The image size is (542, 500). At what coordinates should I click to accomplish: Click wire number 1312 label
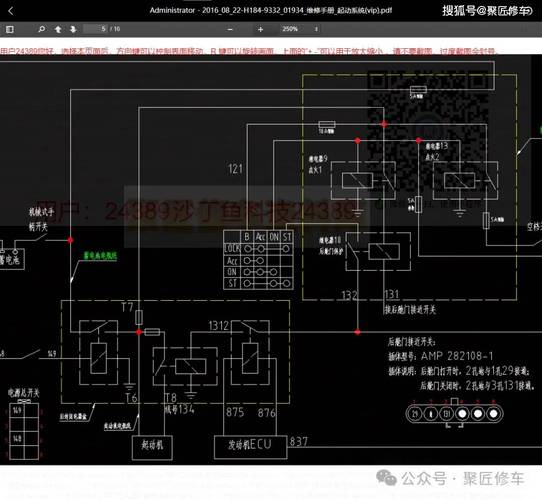(218, 326)
